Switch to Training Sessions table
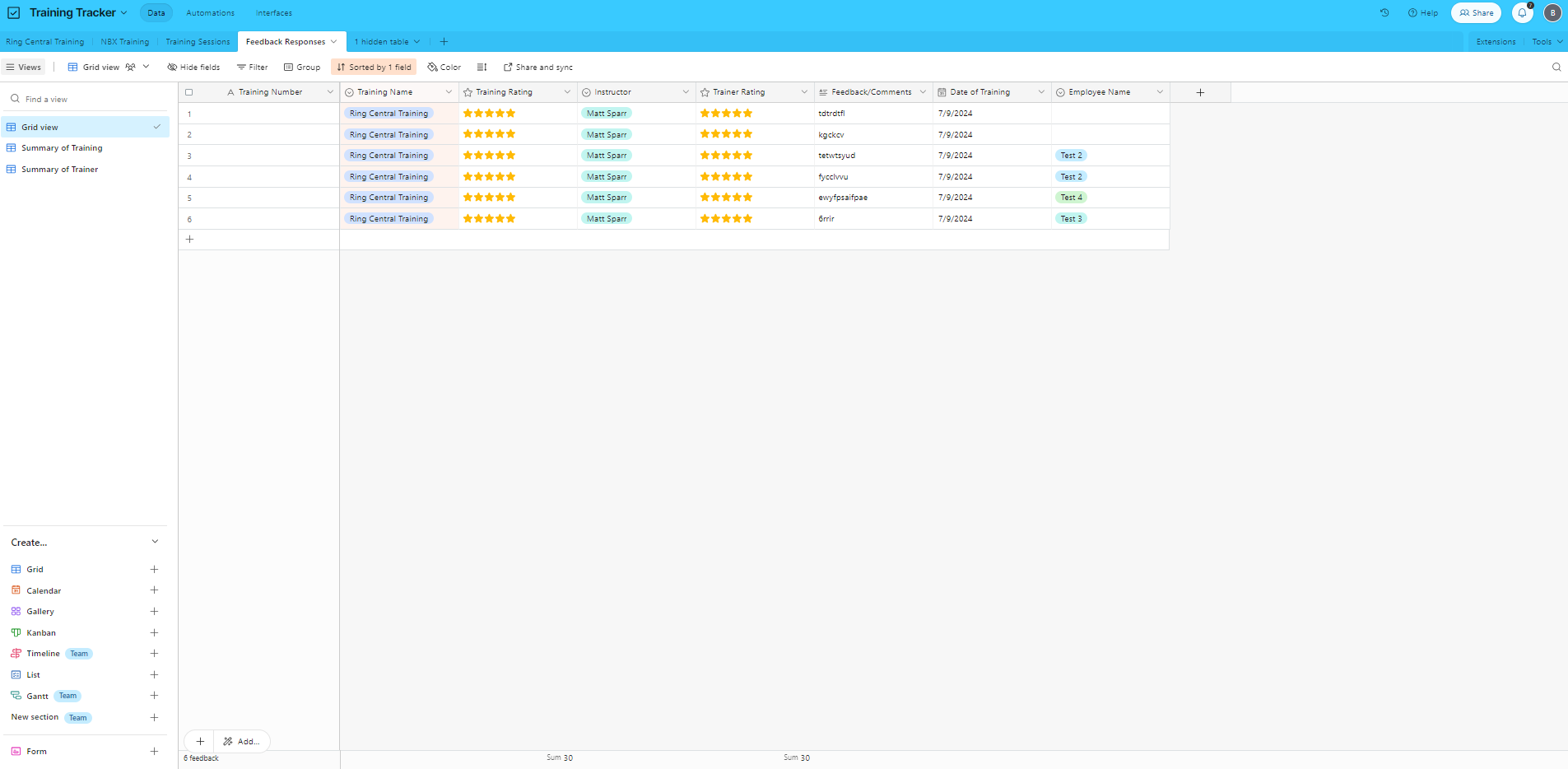 pyautogui.click(x=198, y=42)
